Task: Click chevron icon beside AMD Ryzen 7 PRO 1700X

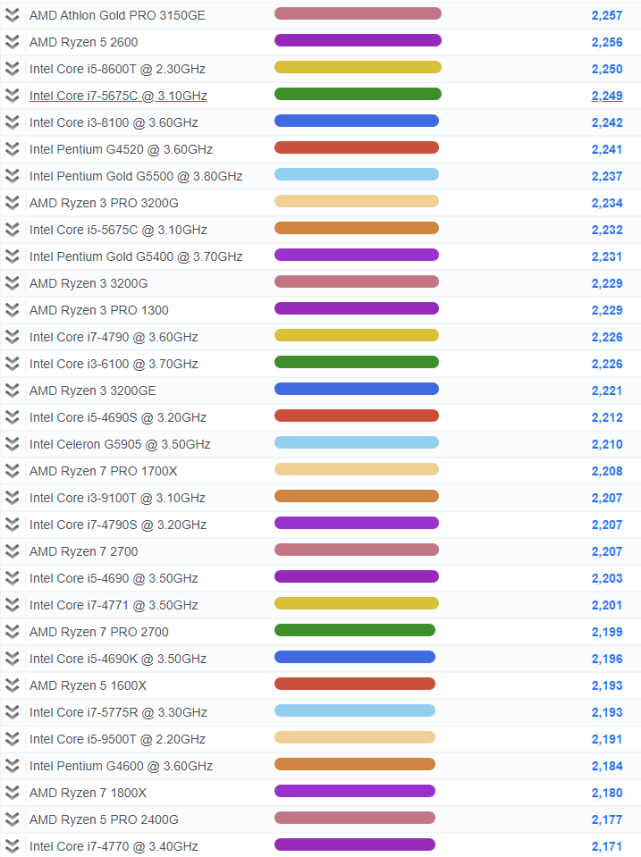Action: pyautogui.click(x=12, y=471)
